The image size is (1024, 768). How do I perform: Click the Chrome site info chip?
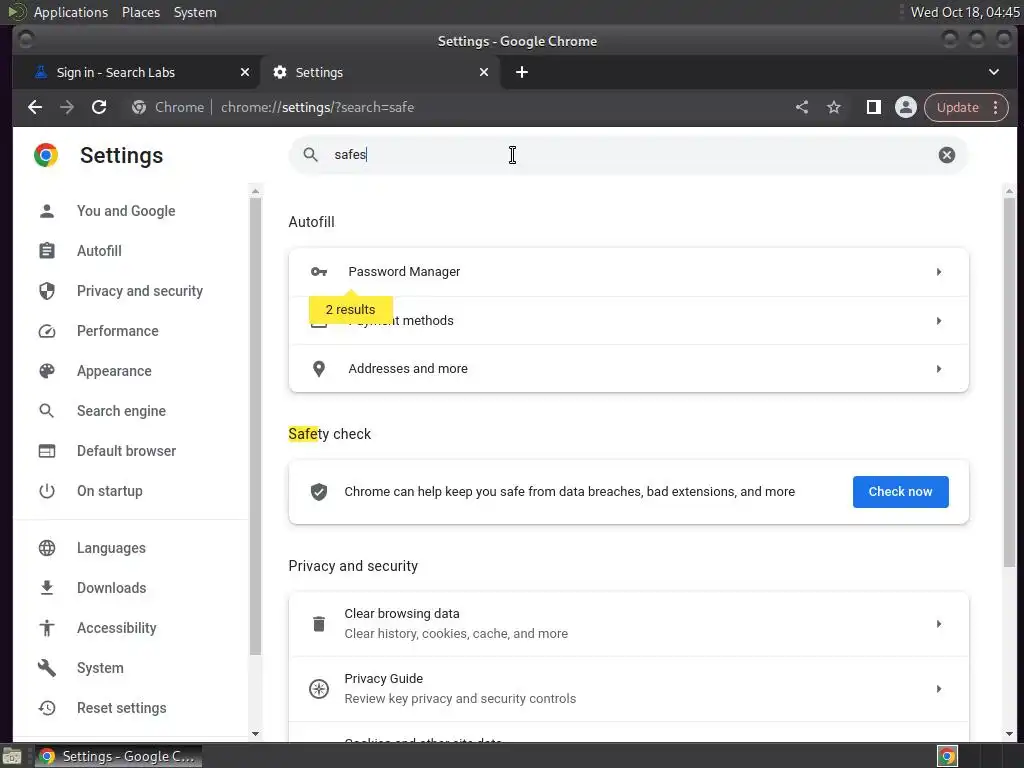pyautogui.click(x=168, y=107)
